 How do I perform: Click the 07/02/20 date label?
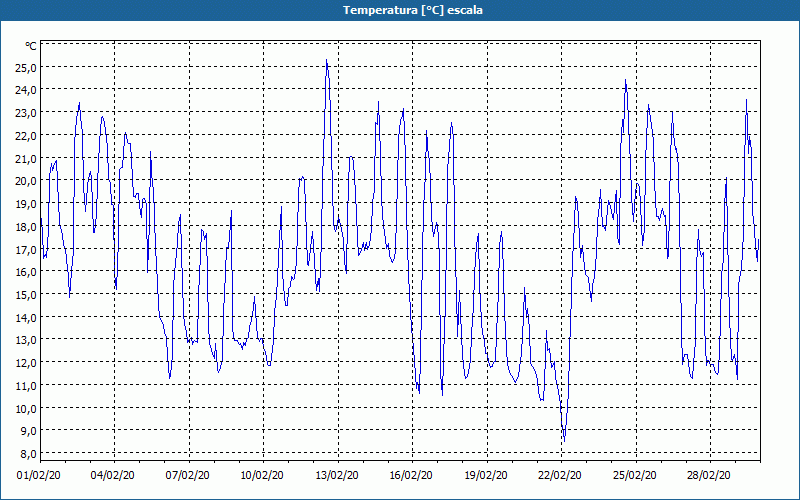click(x=187, y=475)
